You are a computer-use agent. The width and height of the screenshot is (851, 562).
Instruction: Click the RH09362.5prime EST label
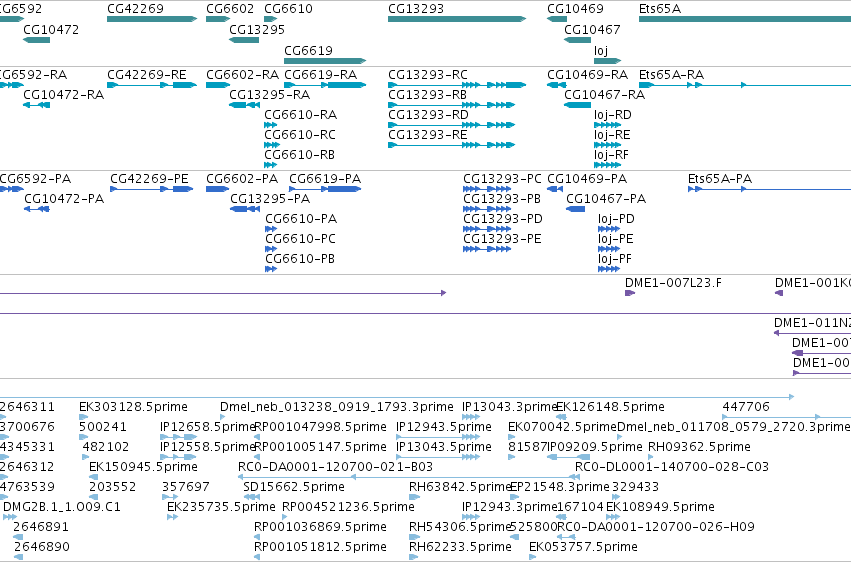click(699, 446)
